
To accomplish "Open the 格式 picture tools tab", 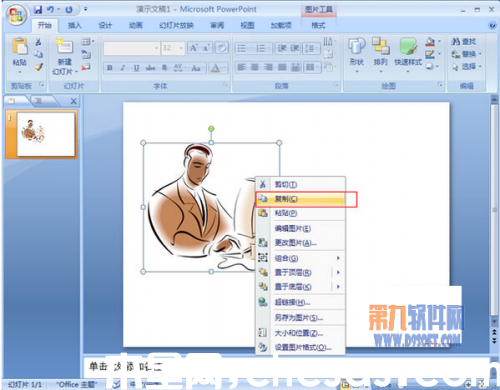I will tap(318, 25).
